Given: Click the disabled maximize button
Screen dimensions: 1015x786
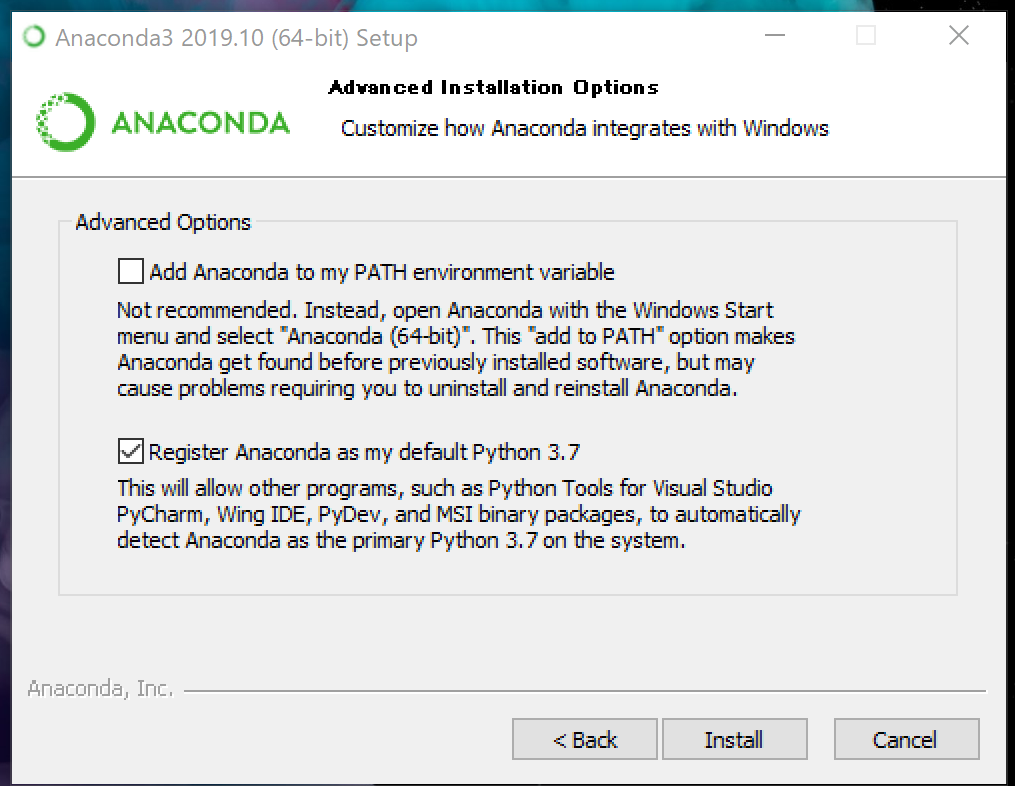Looking at the screenshot, I should pos(865,35).
